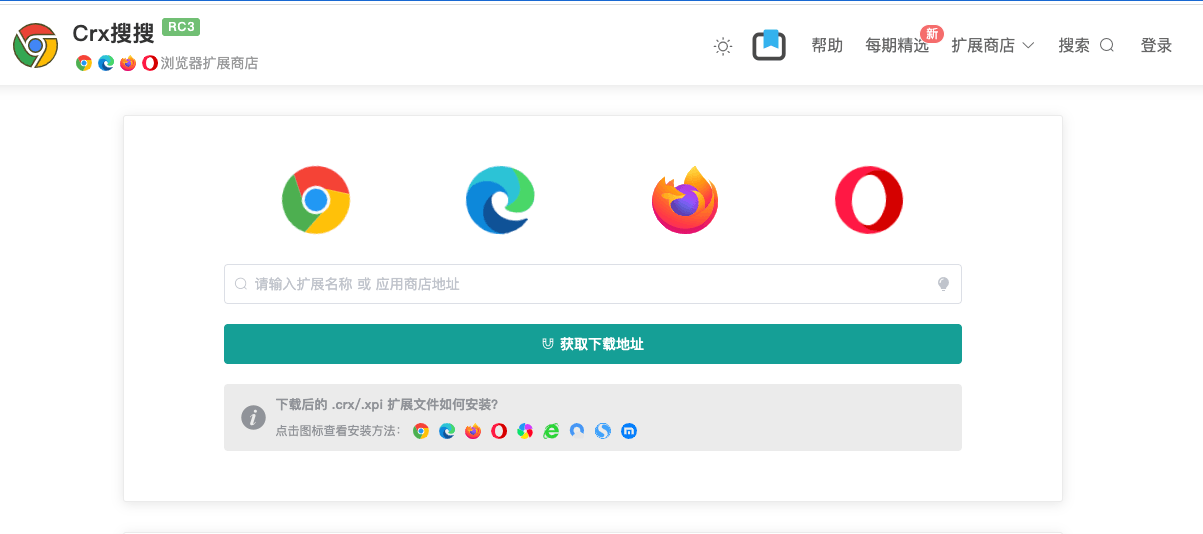This screenshot has height=534, width=1203.
Task: Click the 浏览器扩展商店 subtitle text
Action: point(209,63)
